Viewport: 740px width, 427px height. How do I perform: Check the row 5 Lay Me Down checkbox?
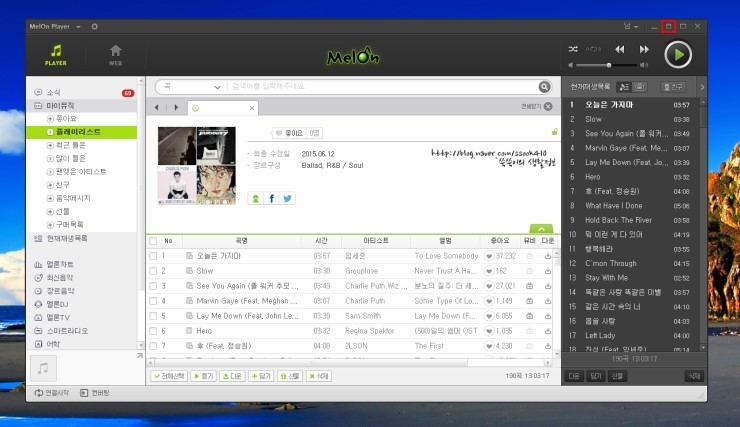coord(153,316)
